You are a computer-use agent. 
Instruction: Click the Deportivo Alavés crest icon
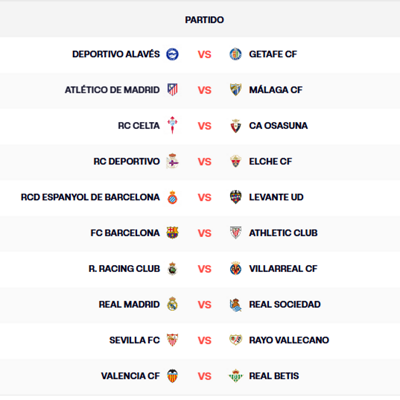172,54
